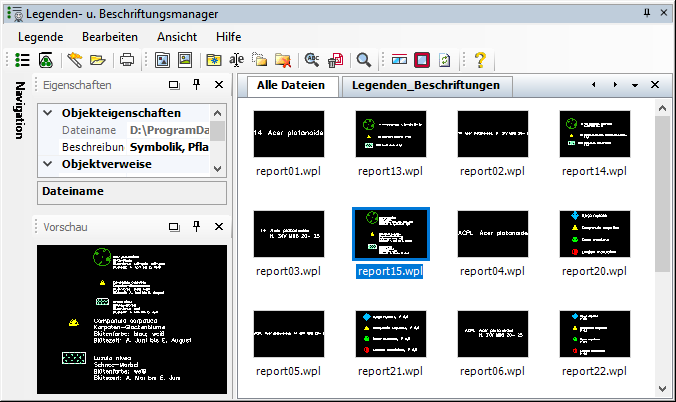Collapse the Objektverweise section
676x402 pixels.
pyautogui.click(x=50, y=164)
